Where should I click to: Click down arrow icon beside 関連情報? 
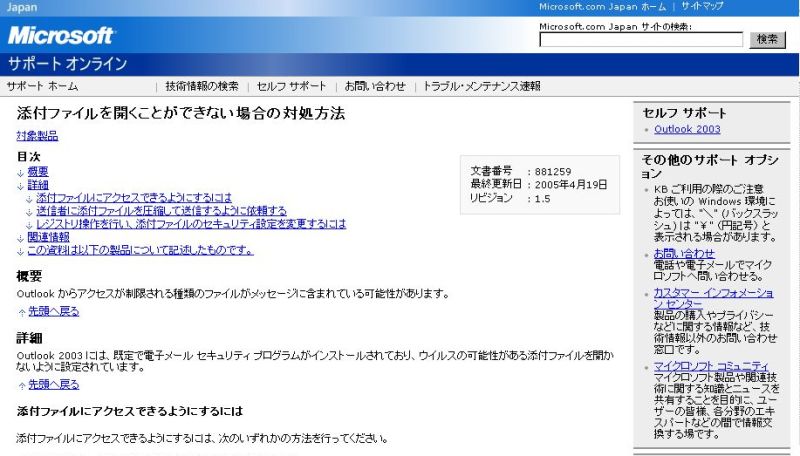[20, 238]
